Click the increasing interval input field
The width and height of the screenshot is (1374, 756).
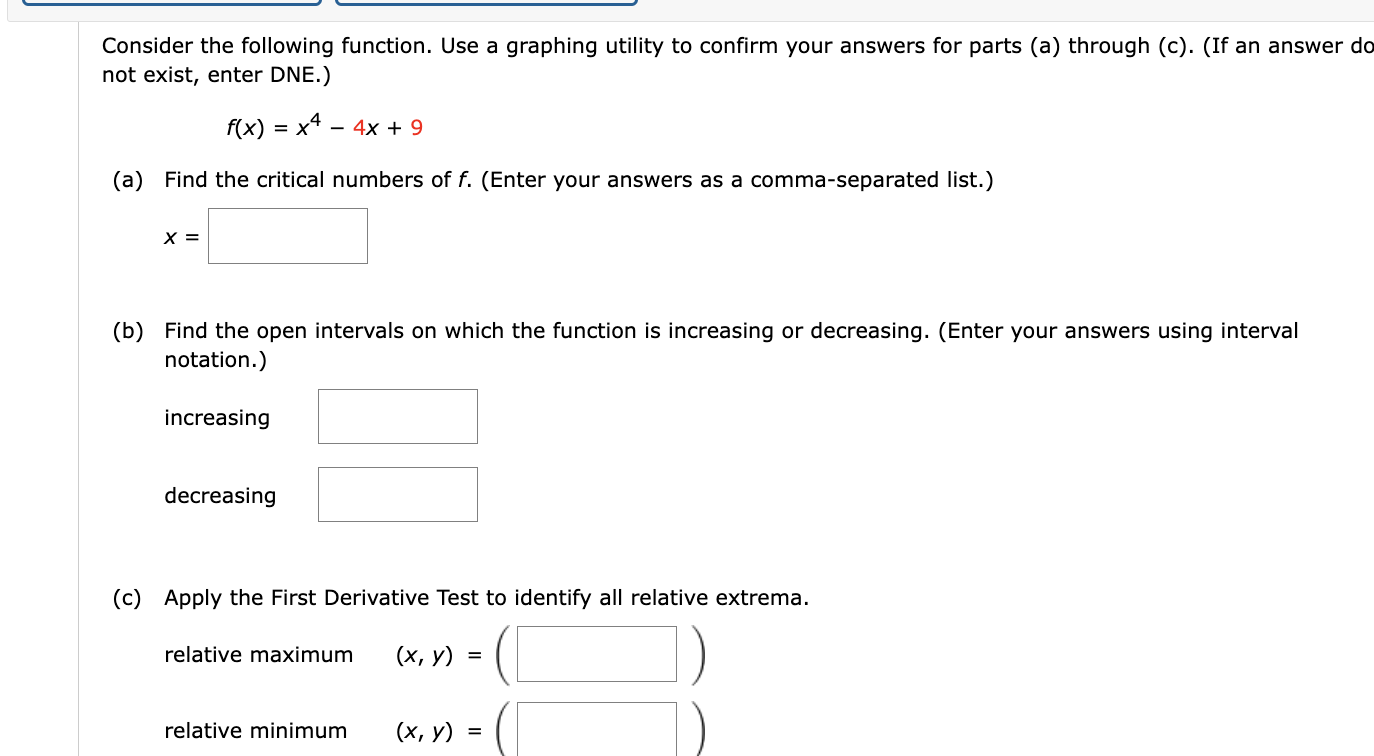397,416
